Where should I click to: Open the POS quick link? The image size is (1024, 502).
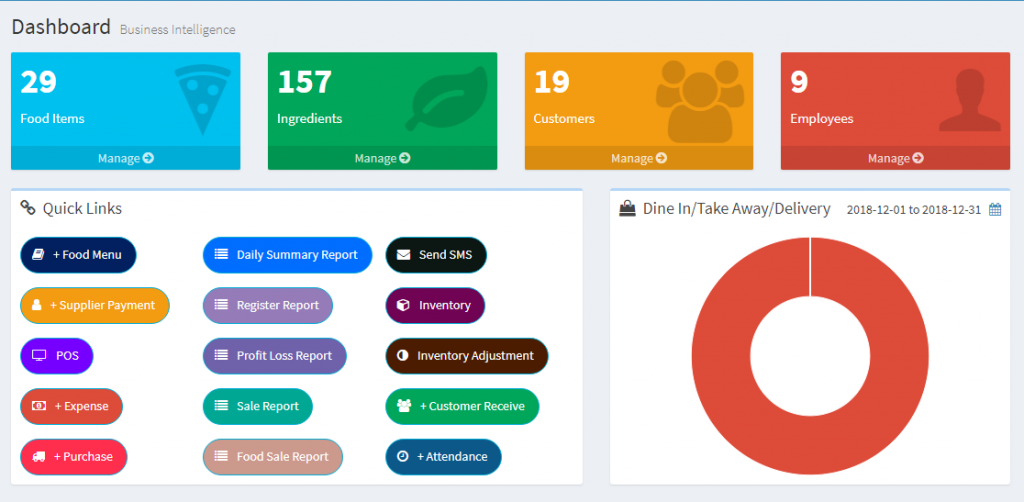[x=56, y=356]
